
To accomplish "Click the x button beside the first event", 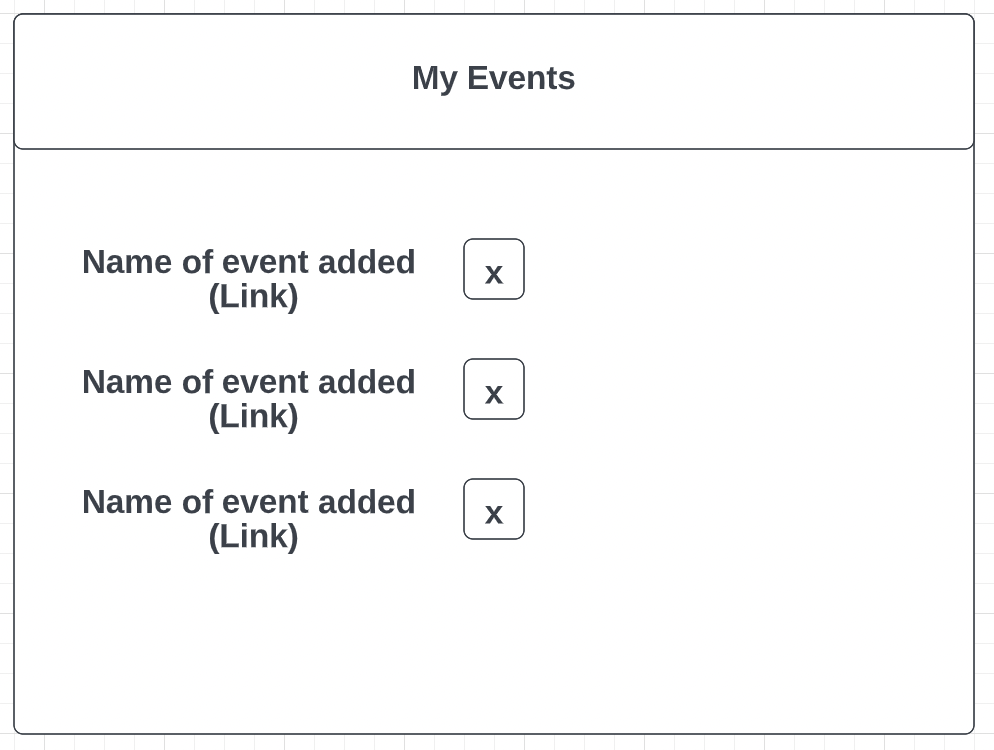I will (x=494, y=269).
